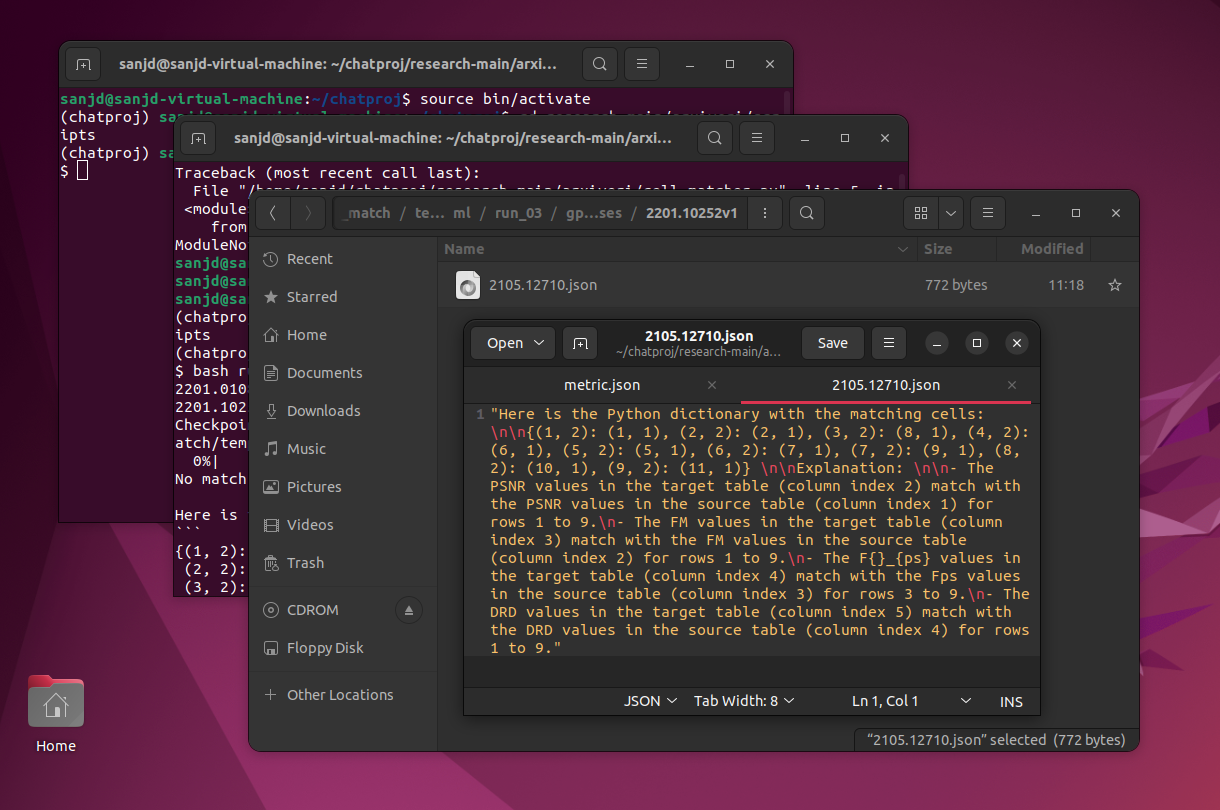Open Pictures in the Files sidebar
This screenshot has height=810, width=1220.
[x=343, y=487]
